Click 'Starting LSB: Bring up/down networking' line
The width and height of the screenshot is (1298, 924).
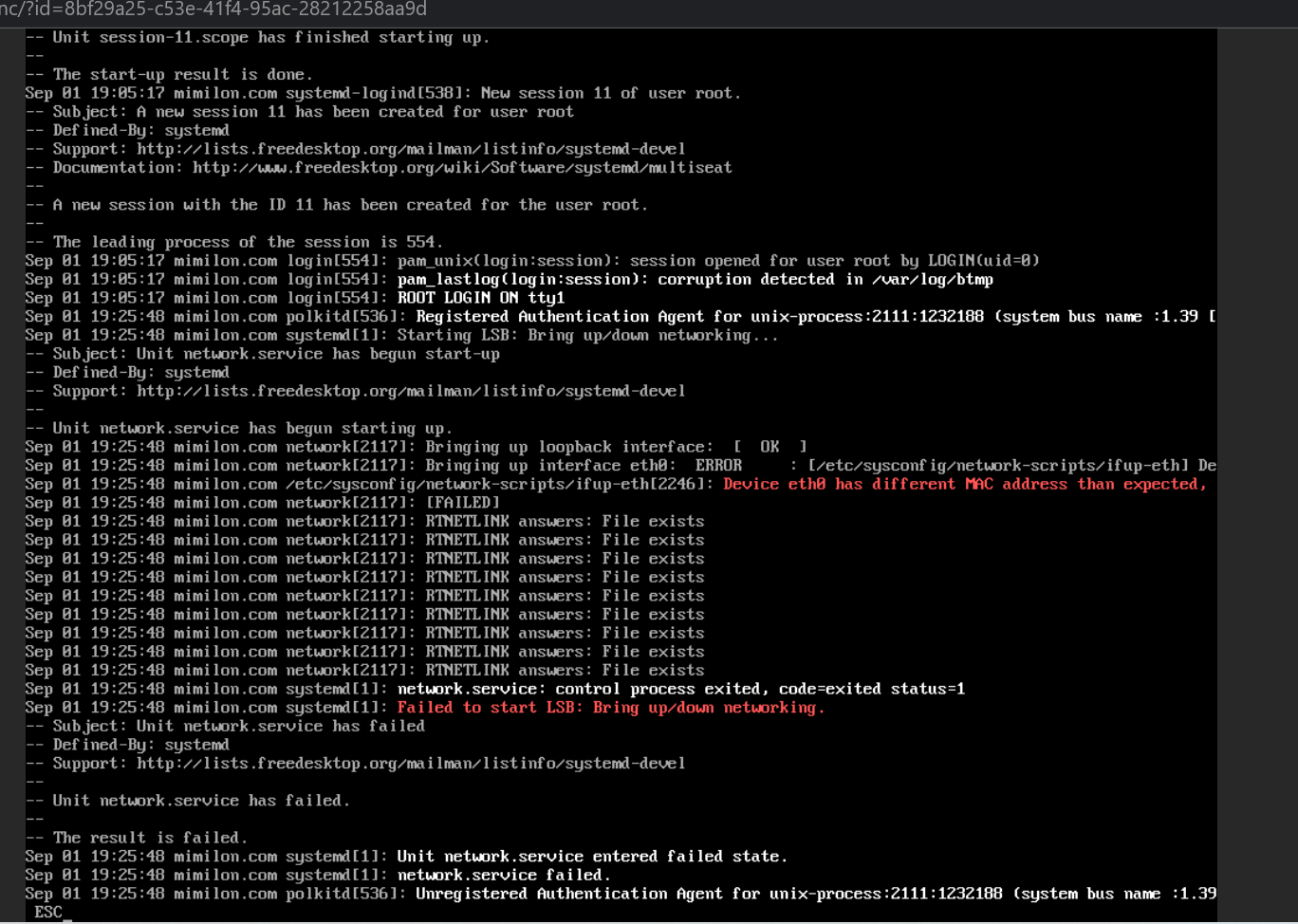[x=402, y=335]
